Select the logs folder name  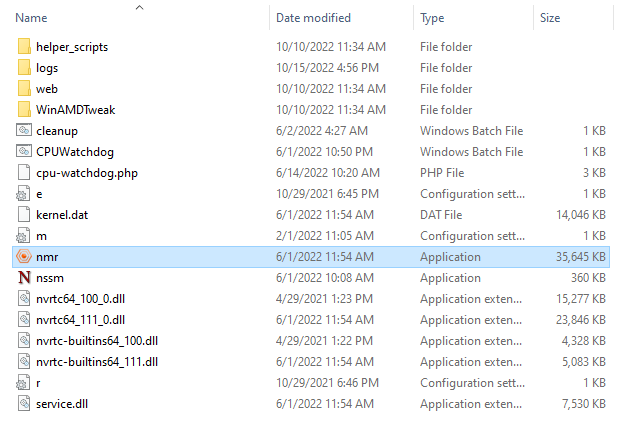(x=47, y=68)
